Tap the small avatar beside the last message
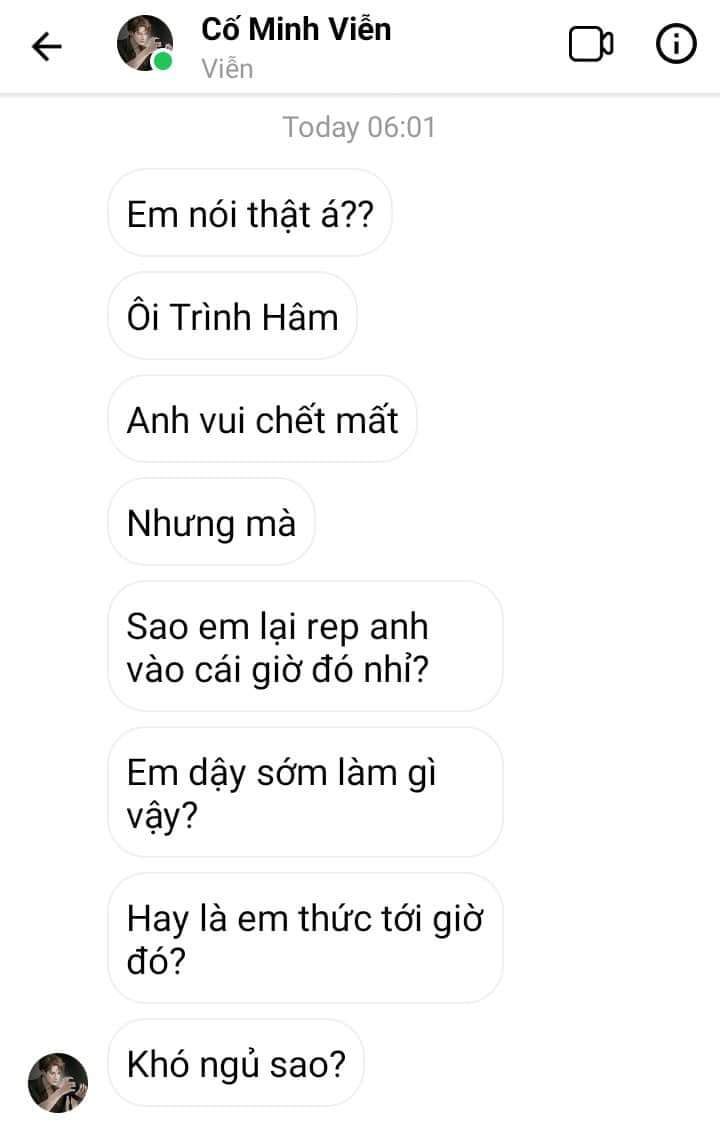This screenshot has width=720, height=1124. pyautogui.click(x=58, y=1082)
